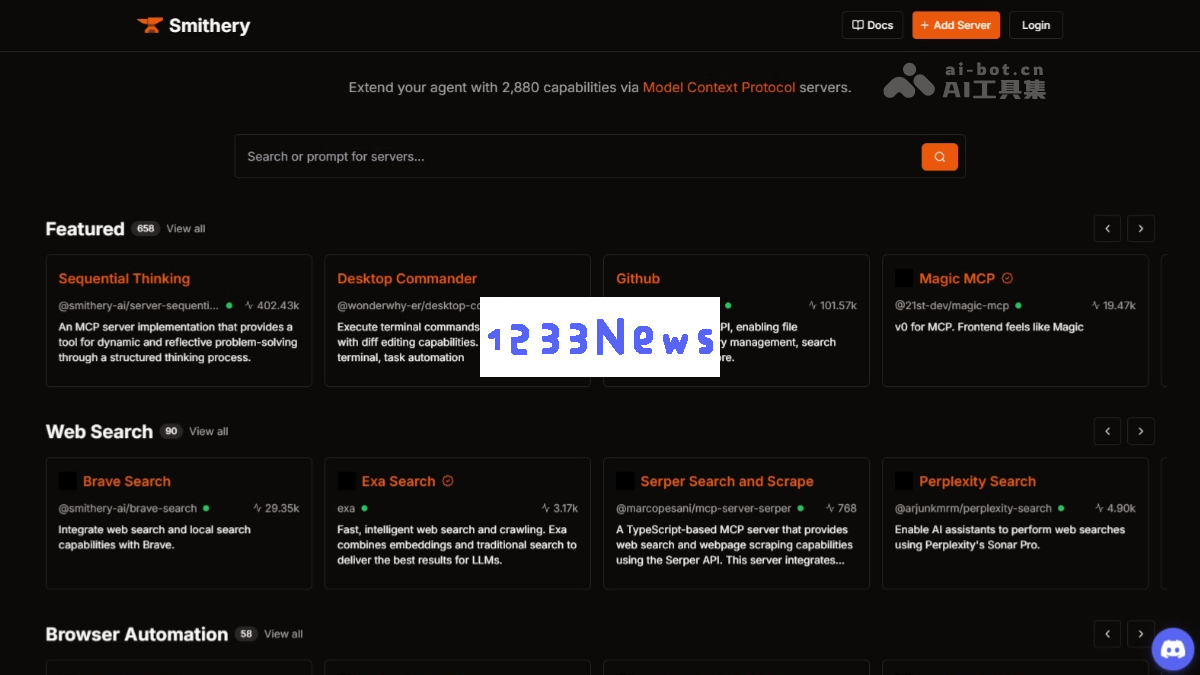Go to previous Featured servers
The height and width of the screenshot is (675, 1200).
1107,229
